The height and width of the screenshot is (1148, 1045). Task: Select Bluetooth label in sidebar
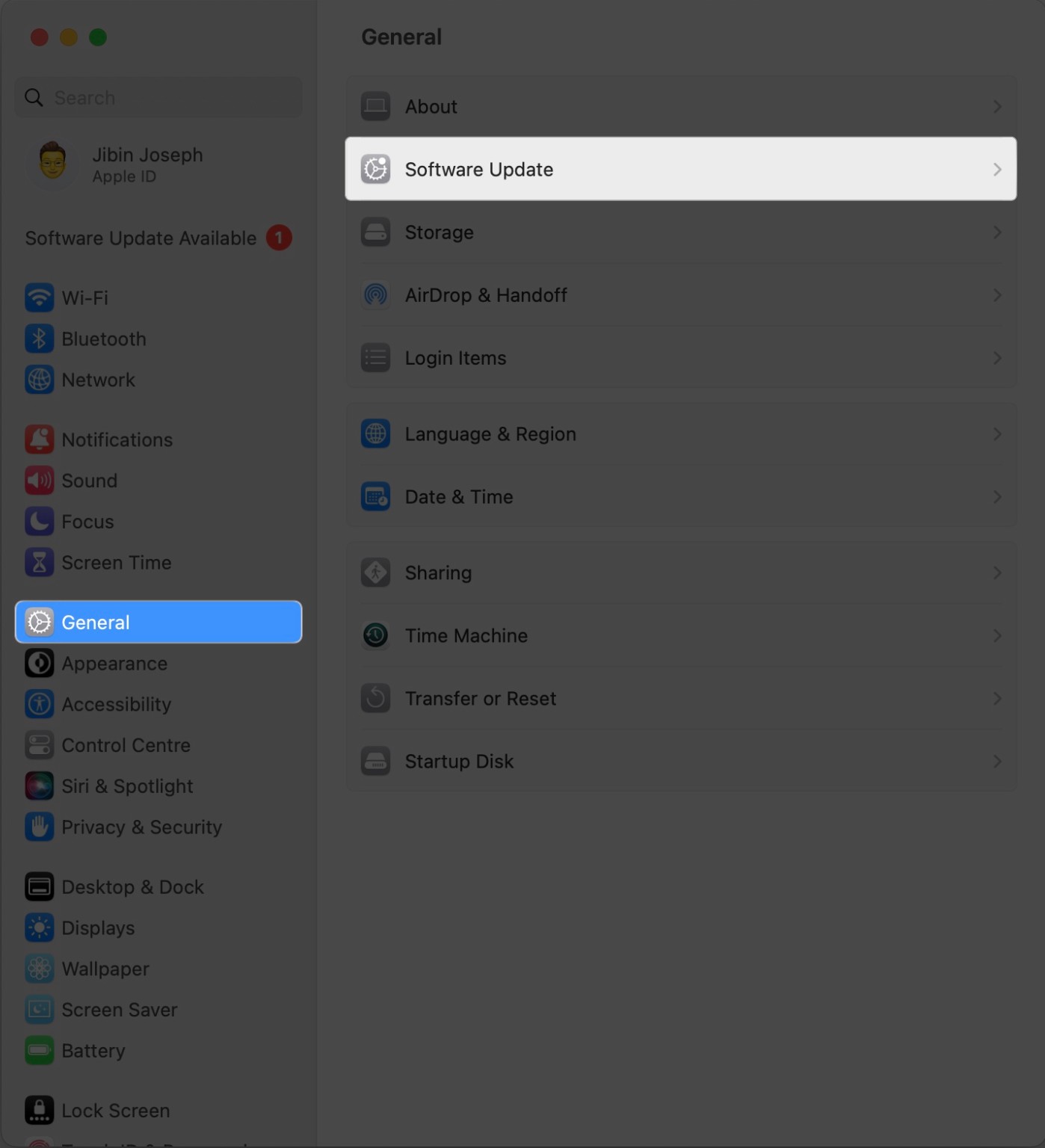[x=104, y=339]
